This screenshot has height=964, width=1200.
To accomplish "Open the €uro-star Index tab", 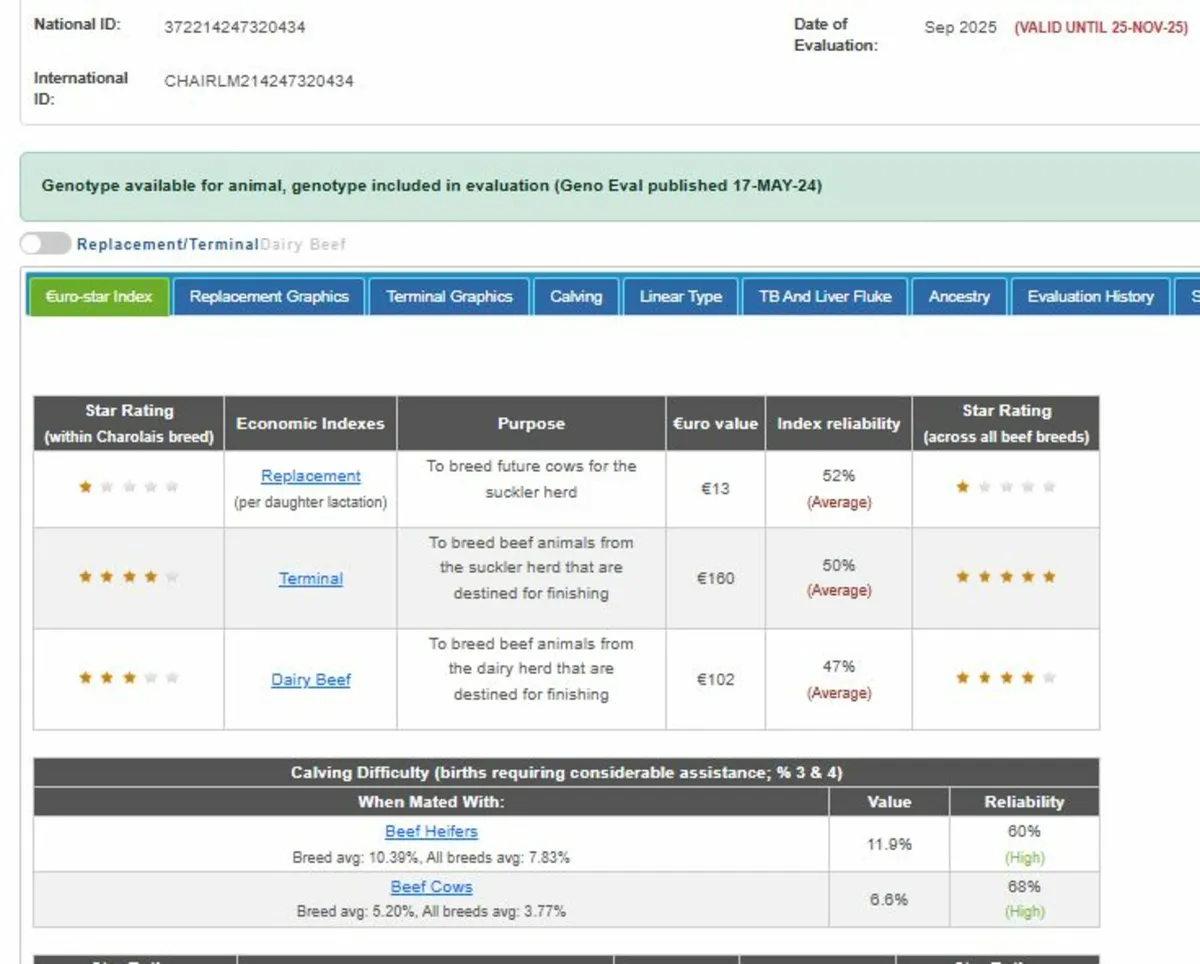I will click(x=98, y=297).
